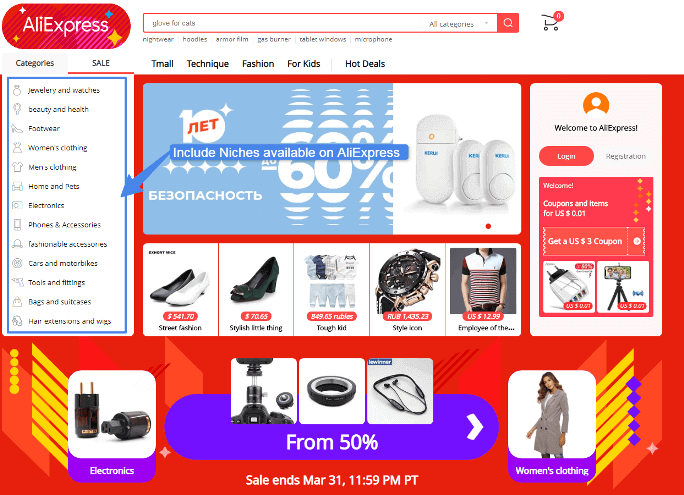Click the Men's clothing shirt icon
The height and width of the screenshot is (495, 684).
coord(17,167)
